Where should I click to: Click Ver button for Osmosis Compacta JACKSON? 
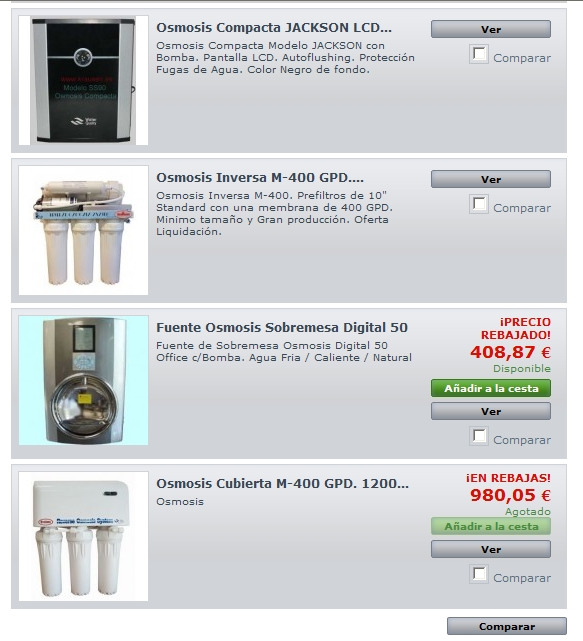(491, 29)
